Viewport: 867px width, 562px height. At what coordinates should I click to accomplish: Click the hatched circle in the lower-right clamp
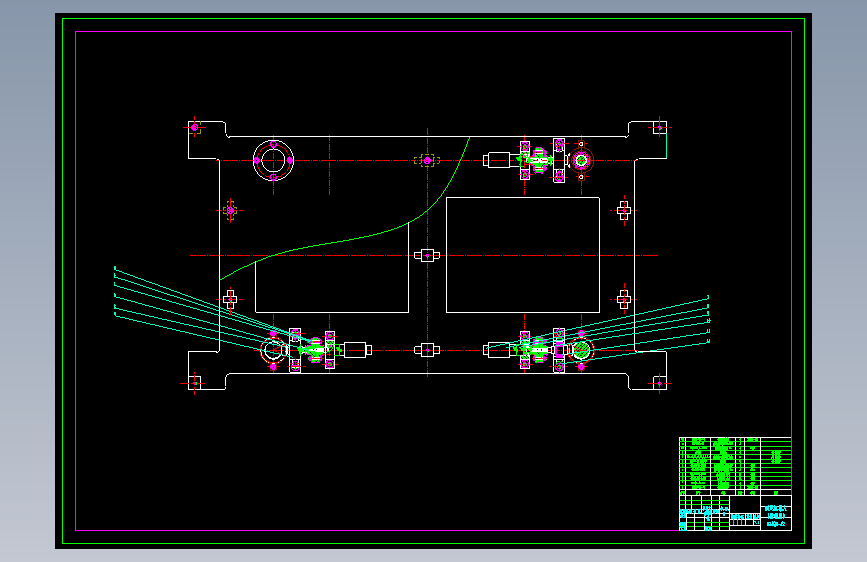pos(581,350)
